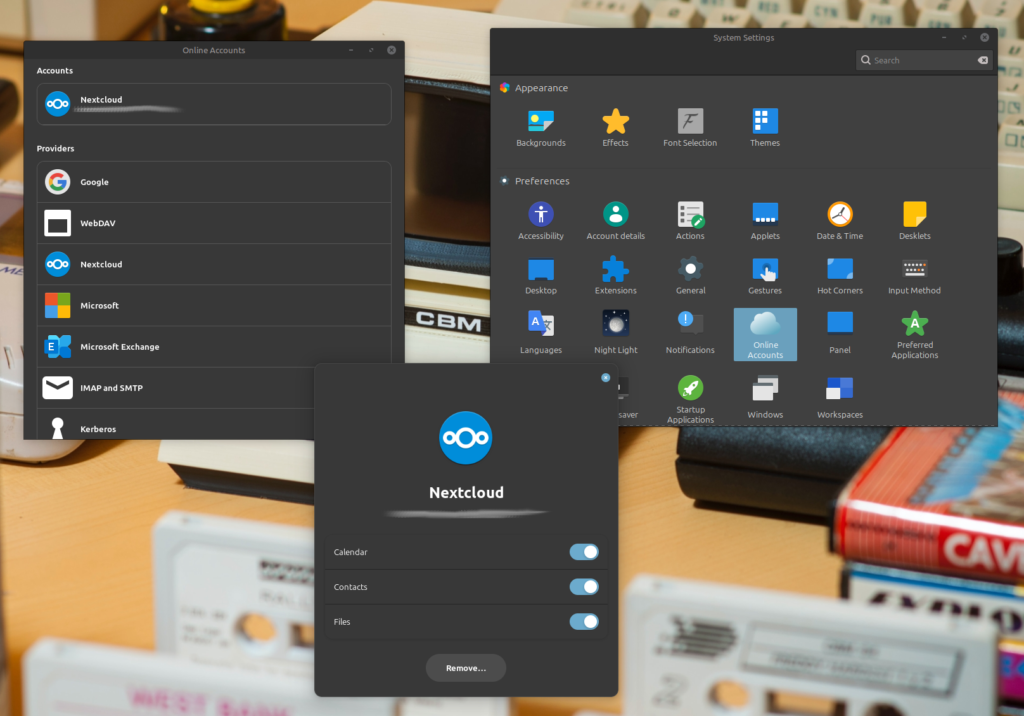Image resolution: width=1024 pixels, height=716 pixels.
Task: Add a WebDAV provider
Action: [x=214, y=223]
